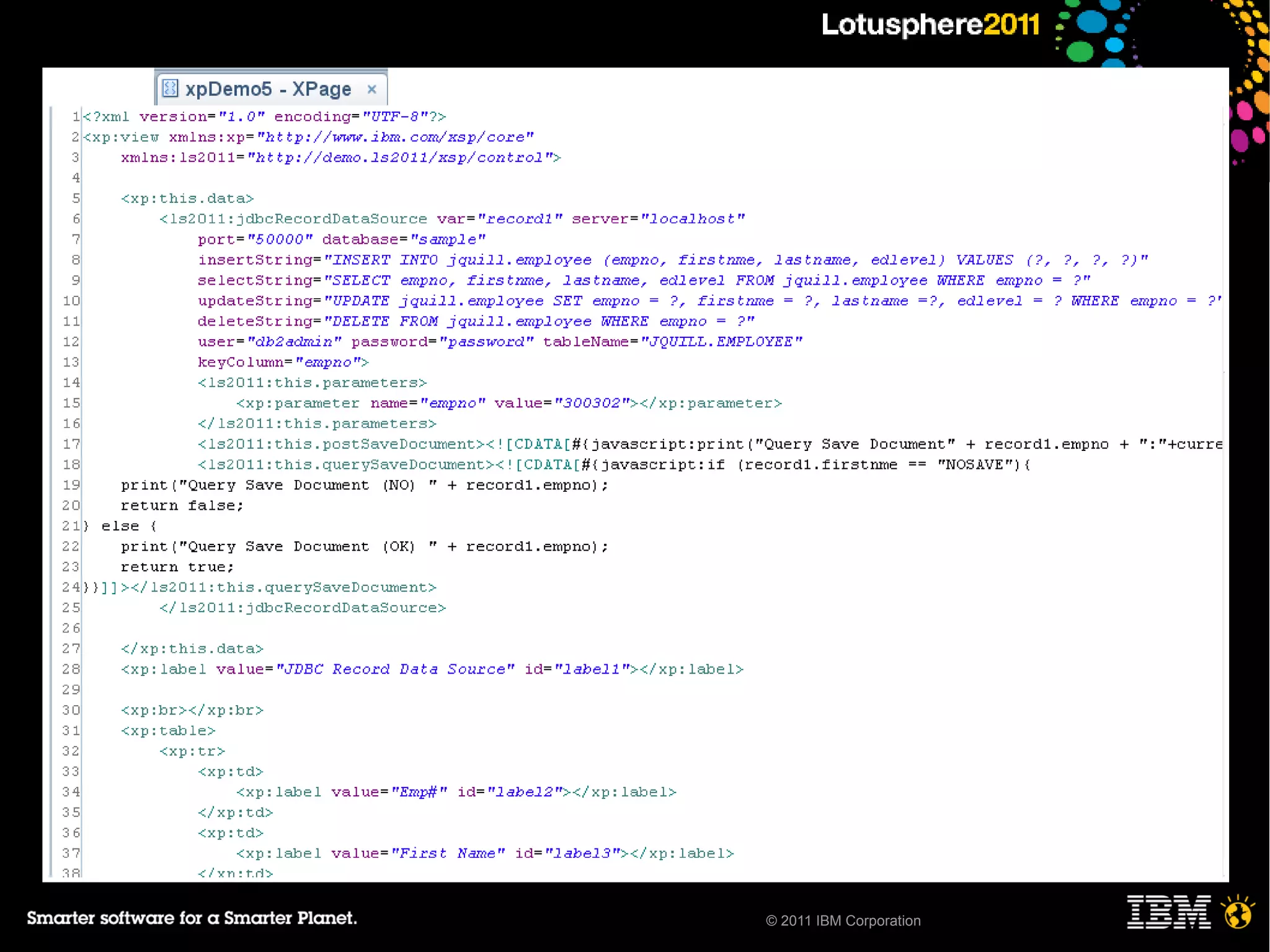Viewport: 1270px width, 952px height.
Task: Click the © 2011 IBM Corporation text
Action: point(843,921)
